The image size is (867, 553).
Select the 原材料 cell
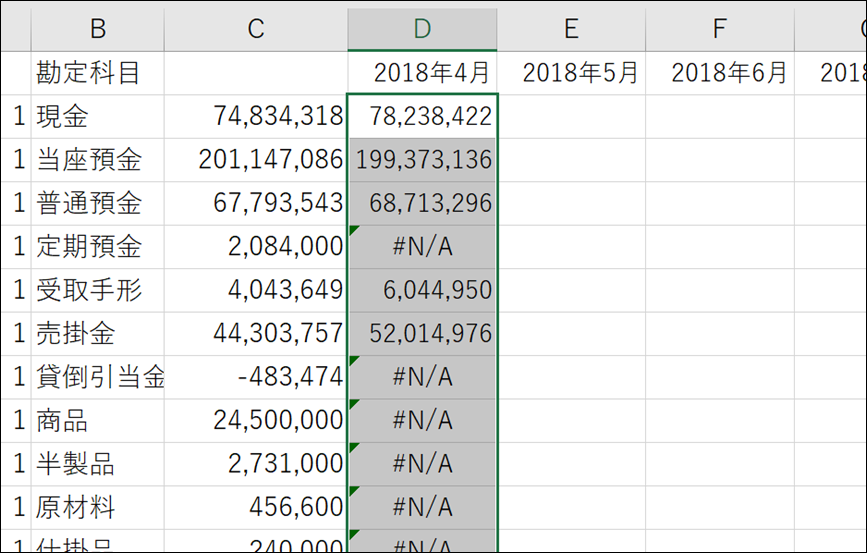98,508
